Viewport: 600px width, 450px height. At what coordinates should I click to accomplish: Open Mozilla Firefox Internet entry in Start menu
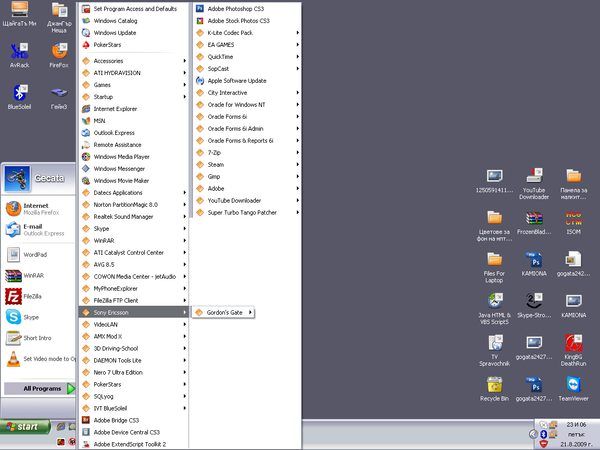pos(38,209)
